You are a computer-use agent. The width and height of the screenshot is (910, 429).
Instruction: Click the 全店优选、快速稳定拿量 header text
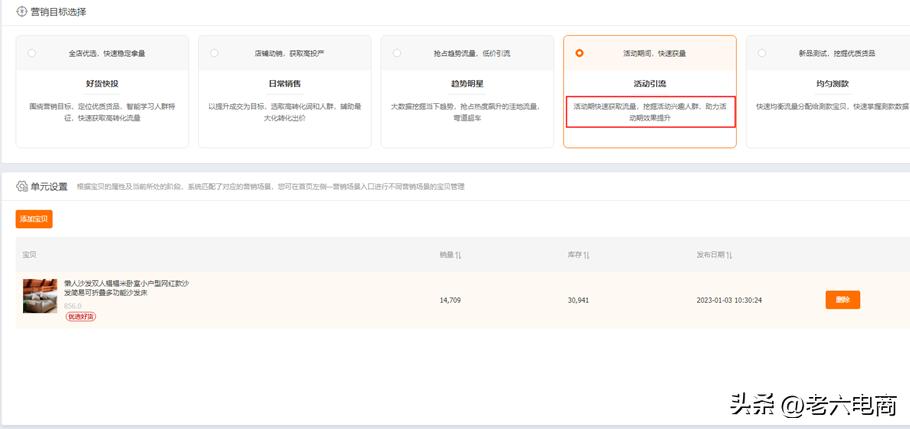point(107,53)
